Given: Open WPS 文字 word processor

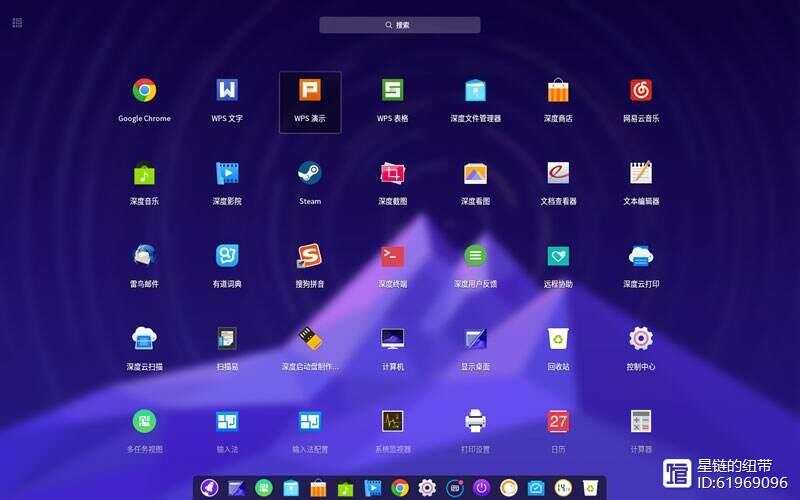Looking at the screenshot, I should pyautogui.click(x=227, y=91).
